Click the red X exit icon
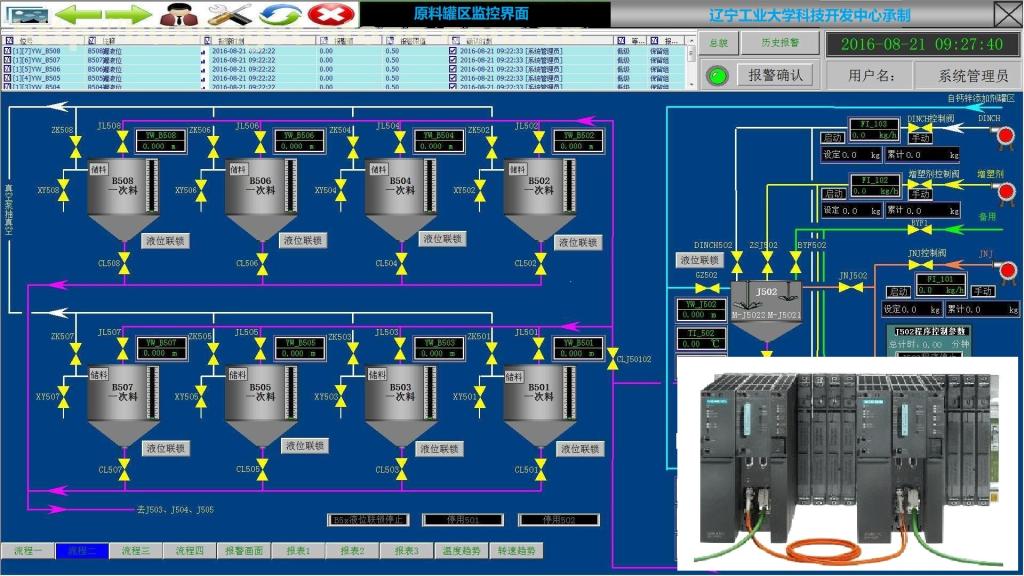Image resolution: width=1024 pixels, height=576 pixels. point(327,14)
